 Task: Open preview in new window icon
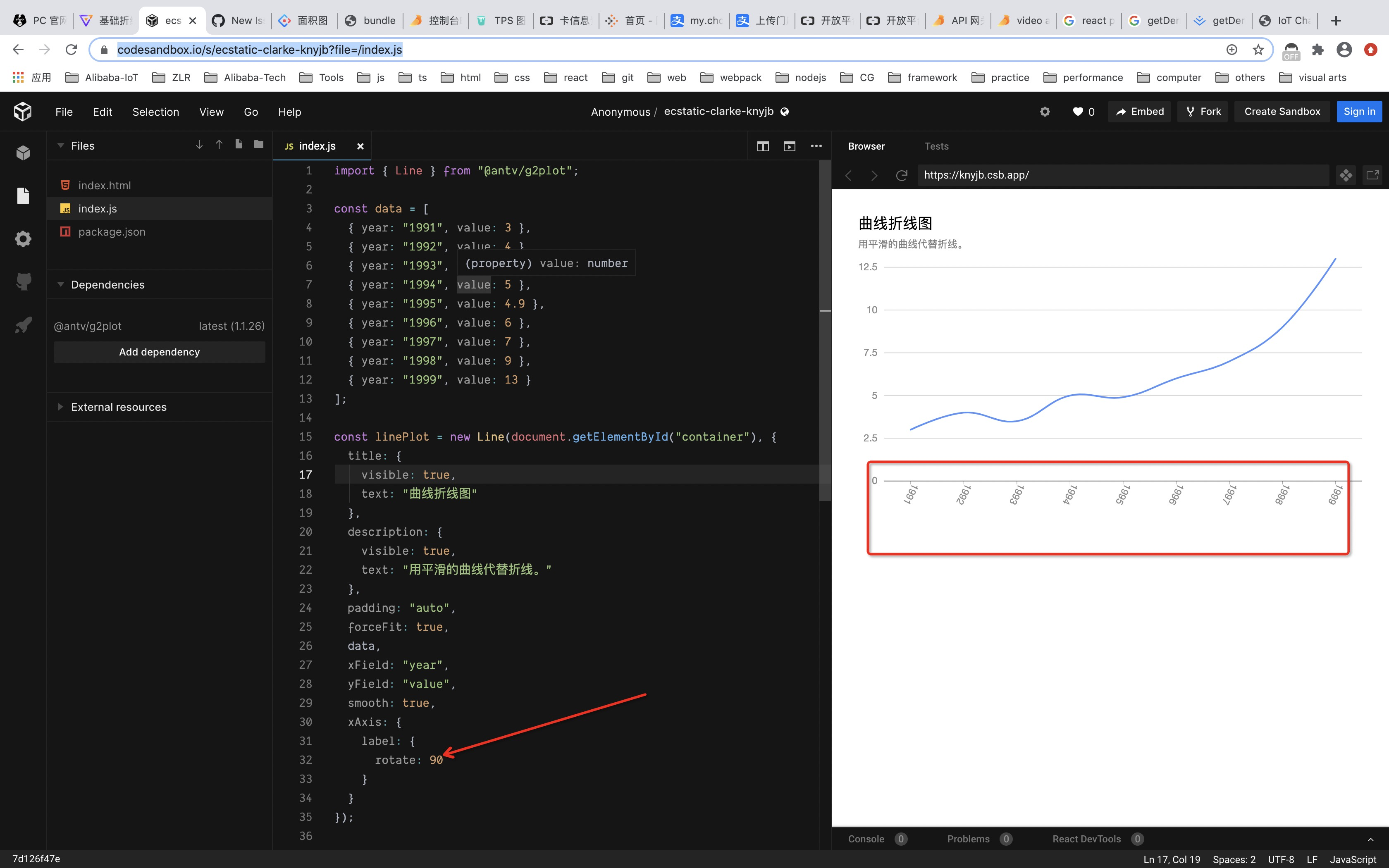click(1372, 175)
